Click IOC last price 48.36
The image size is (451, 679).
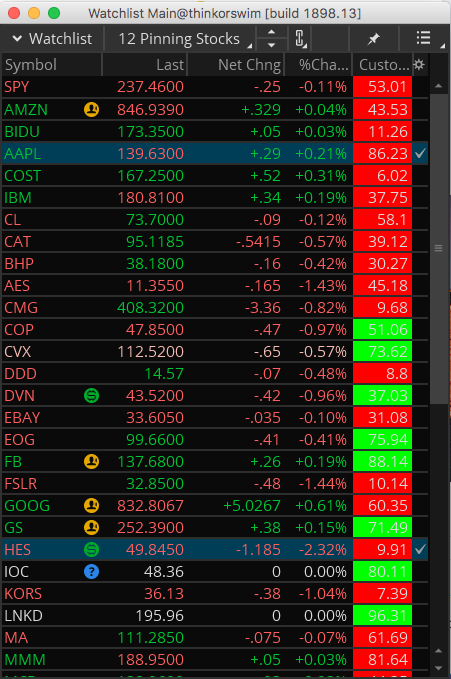click(164, 572)
